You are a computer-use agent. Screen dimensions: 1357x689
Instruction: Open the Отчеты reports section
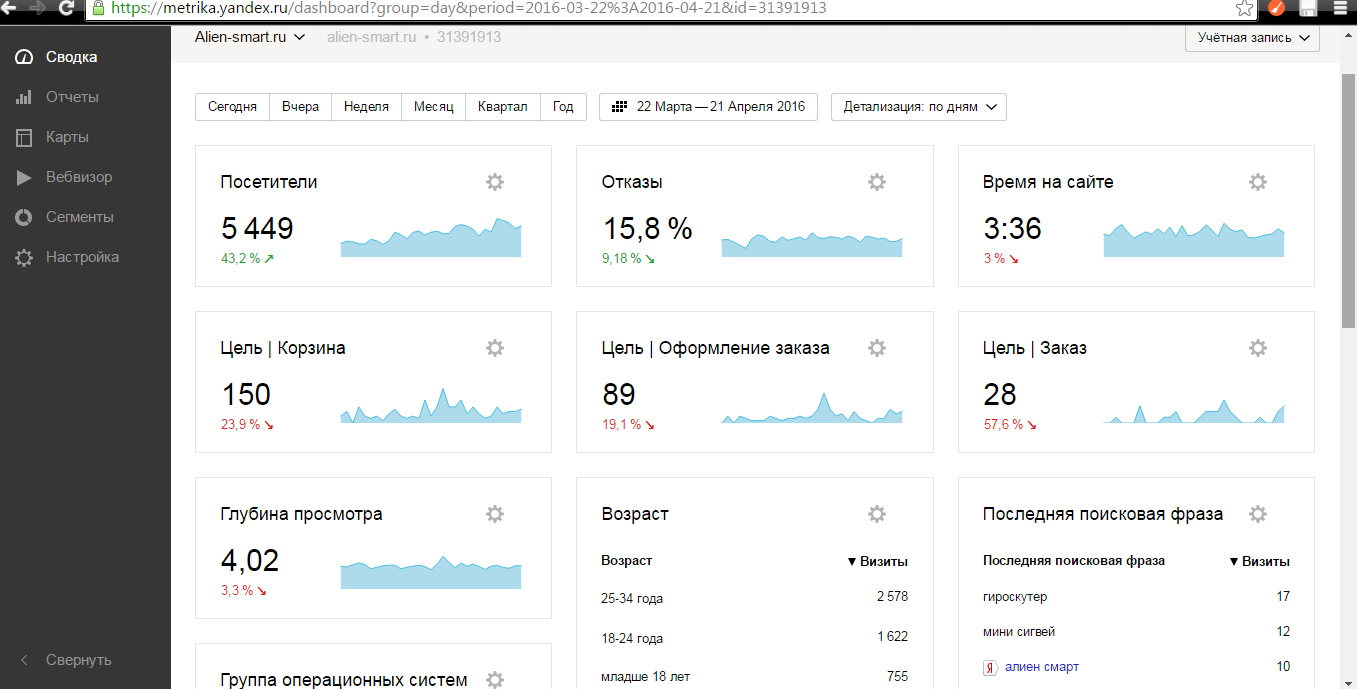point(71,97)
